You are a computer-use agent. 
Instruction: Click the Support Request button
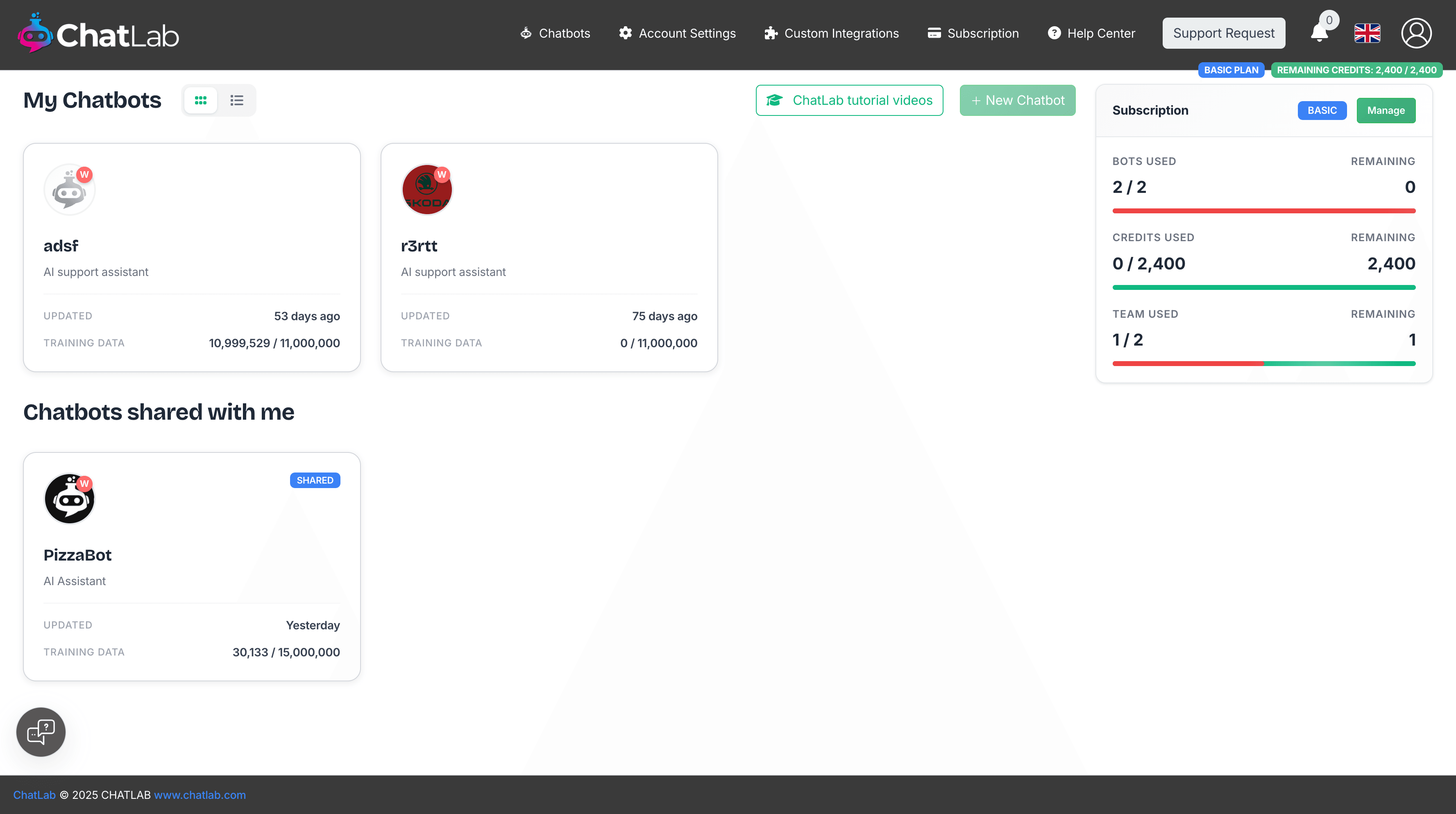[x=1223, y=33]
